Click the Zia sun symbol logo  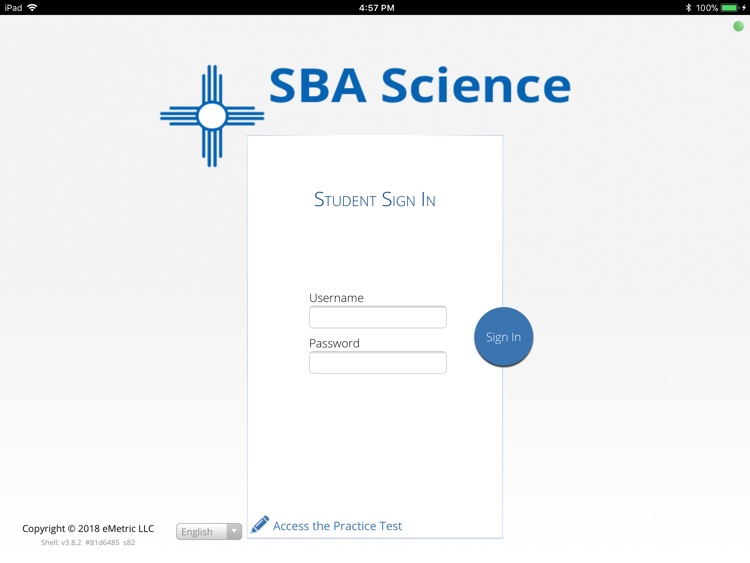point(212,116)
